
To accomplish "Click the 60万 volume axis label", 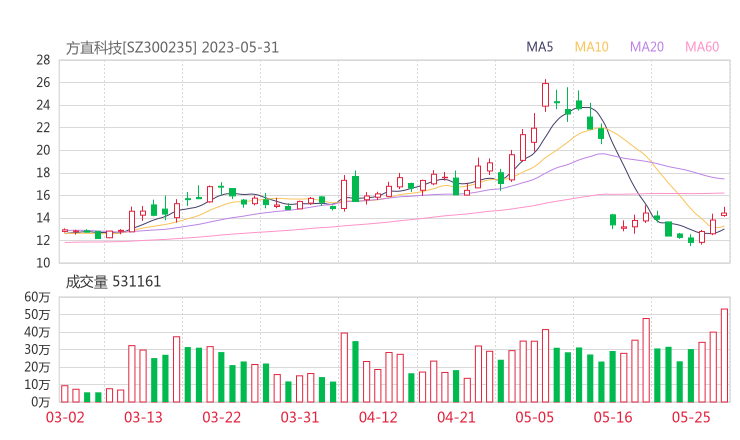I will click(37, 297).
